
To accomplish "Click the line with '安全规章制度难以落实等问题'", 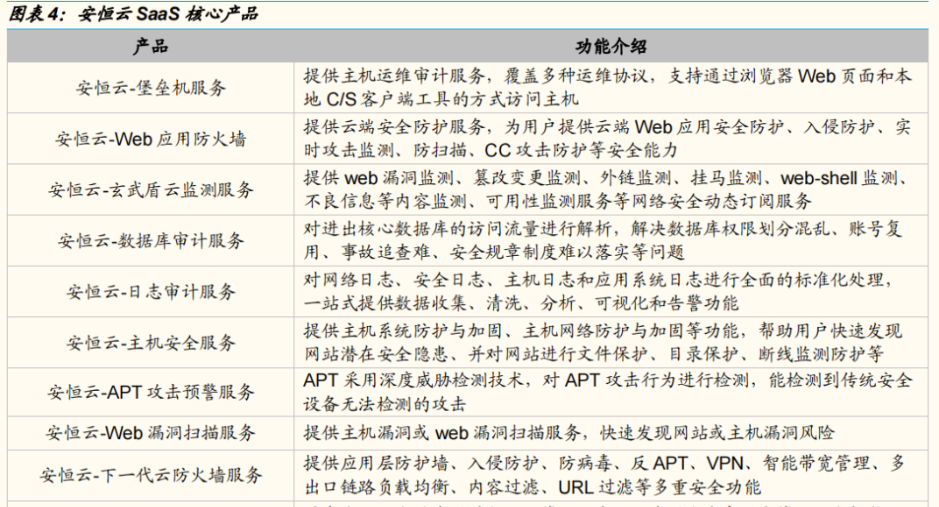I will click(x=494, y=251).
